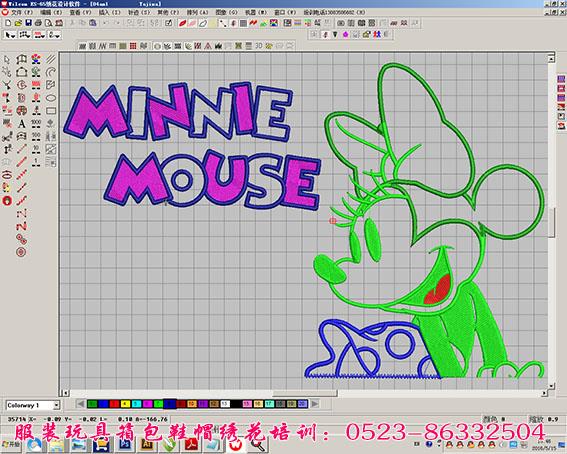The width and height of the screenshot is (567, 454).
Task: Click the 3D view icon
Action: 259,46
